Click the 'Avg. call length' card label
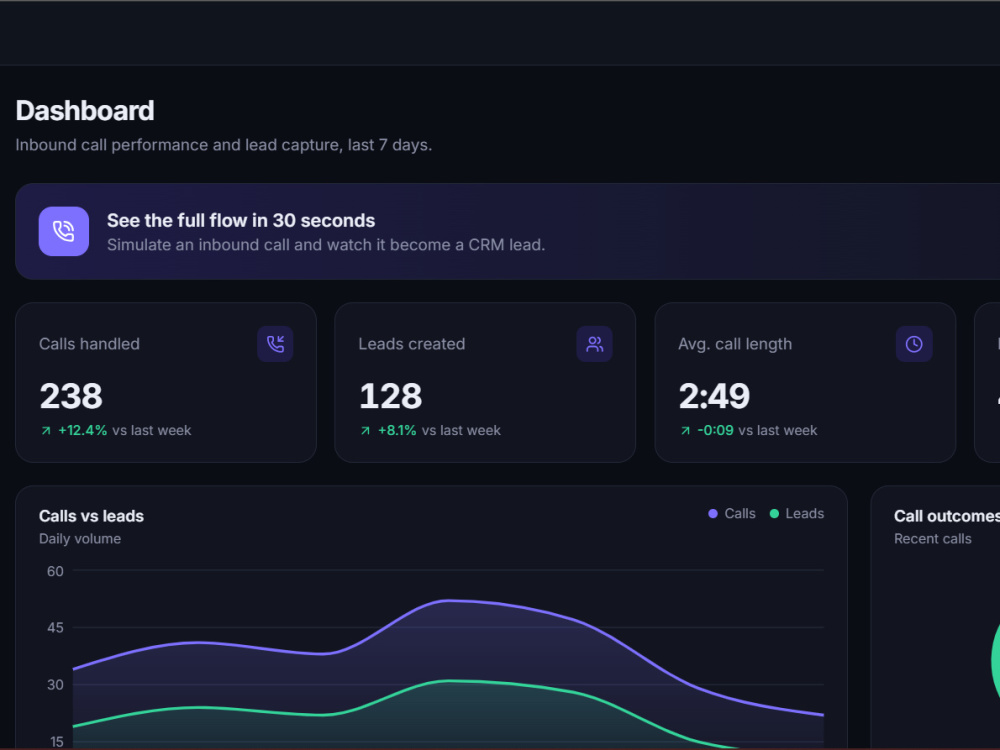Screen dimensions: 1000x750 tap(735, 344)
